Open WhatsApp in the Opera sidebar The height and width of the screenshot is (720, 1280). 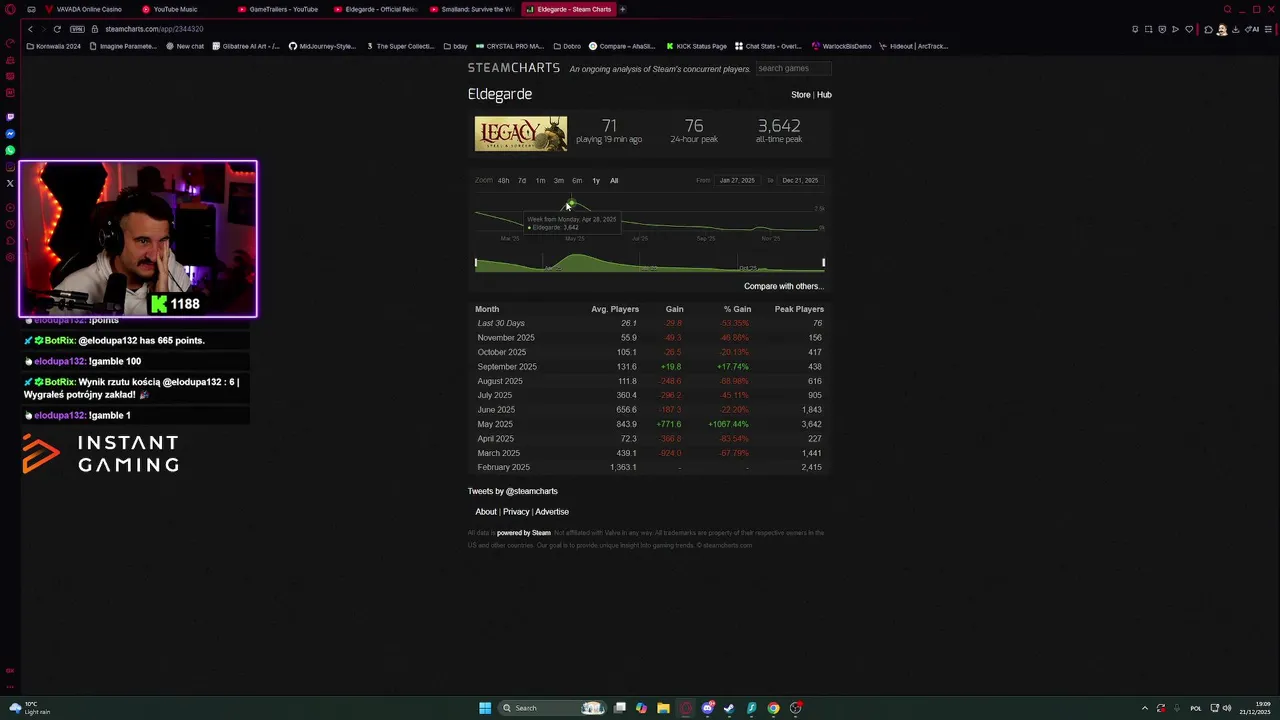[10, 150]
